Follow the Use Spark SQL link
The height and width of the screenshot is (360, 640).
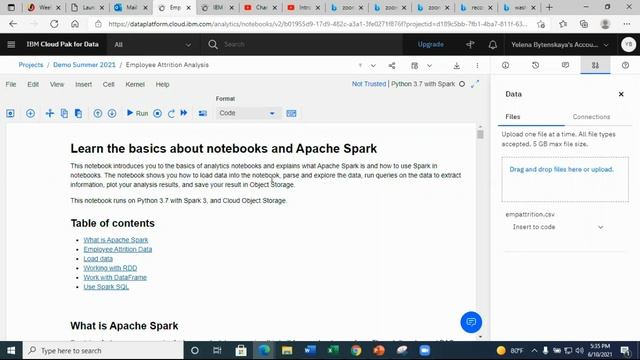[106, 287]
